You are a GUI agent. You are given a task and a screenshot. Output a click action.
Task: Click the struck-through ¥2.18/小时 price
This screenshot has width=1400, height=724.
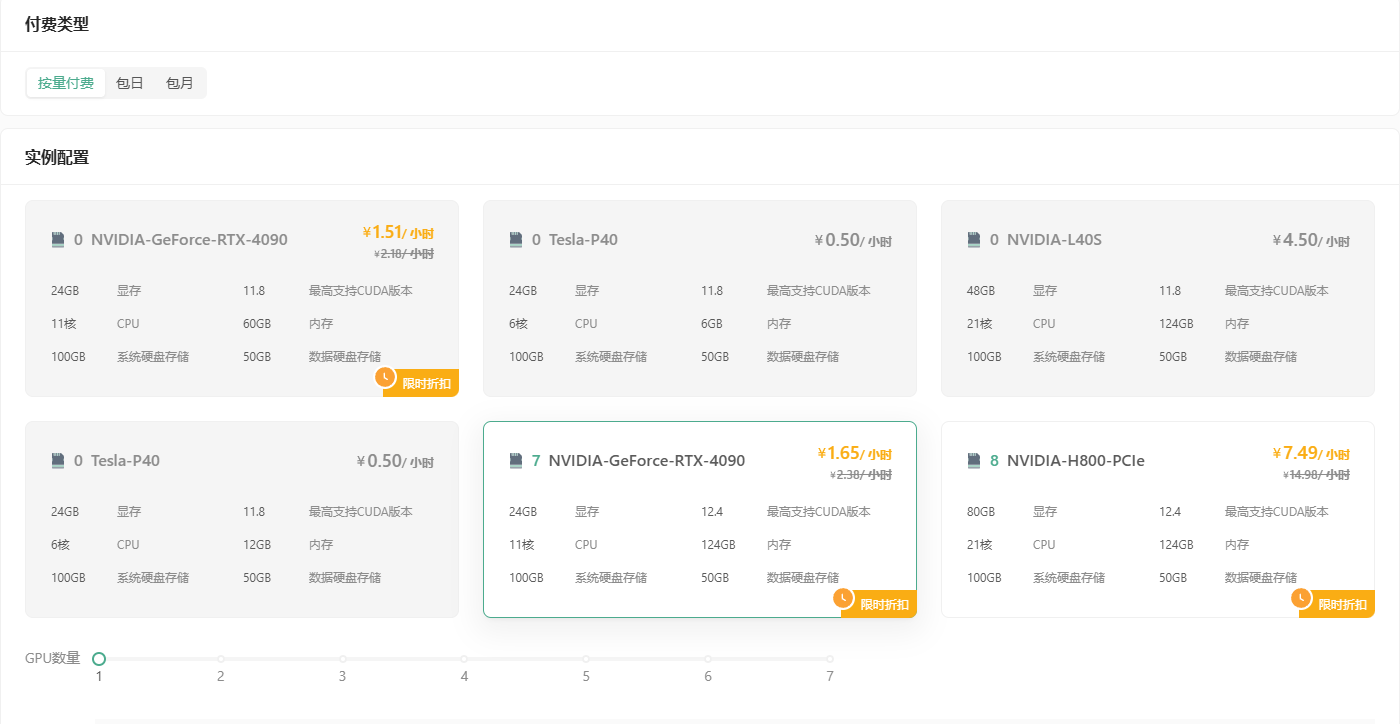[x=403, y=254]
